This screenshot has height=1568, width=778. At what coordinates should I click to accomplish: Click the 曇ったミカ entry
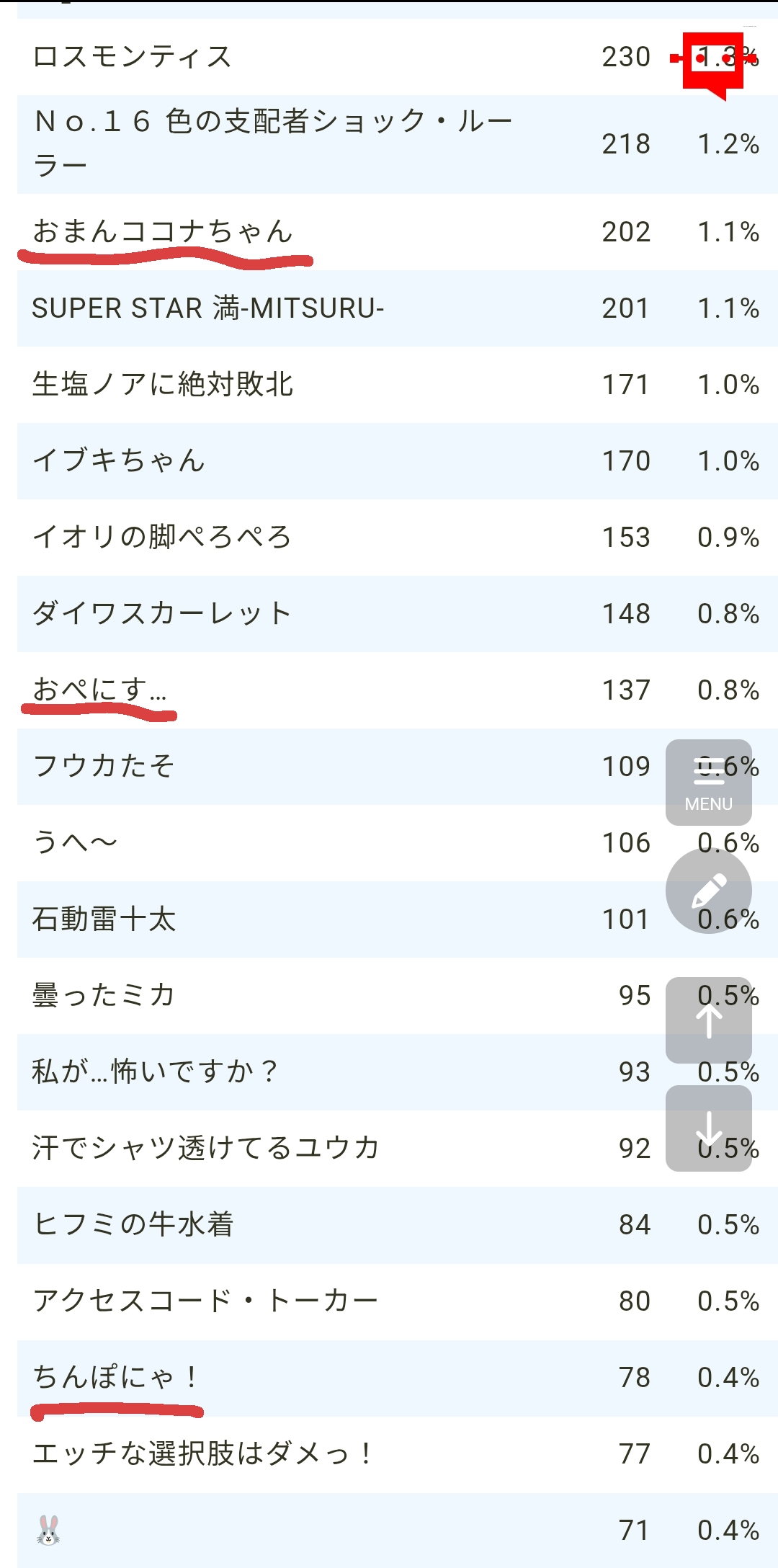tap(104, 996)
